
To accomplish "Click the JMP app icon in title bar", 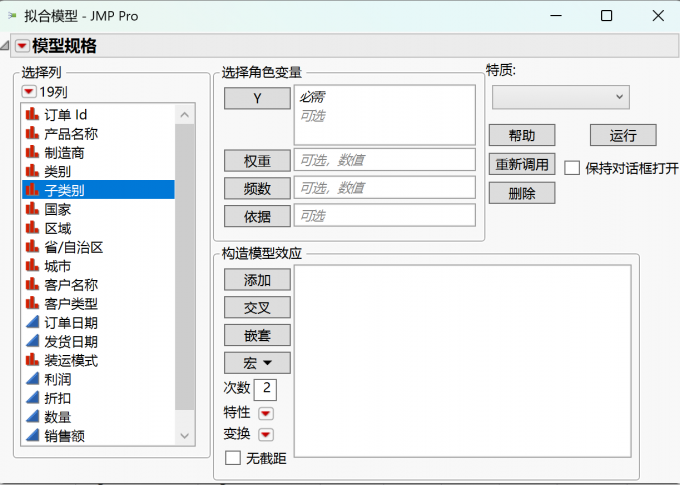I will (x=12, y=16).
